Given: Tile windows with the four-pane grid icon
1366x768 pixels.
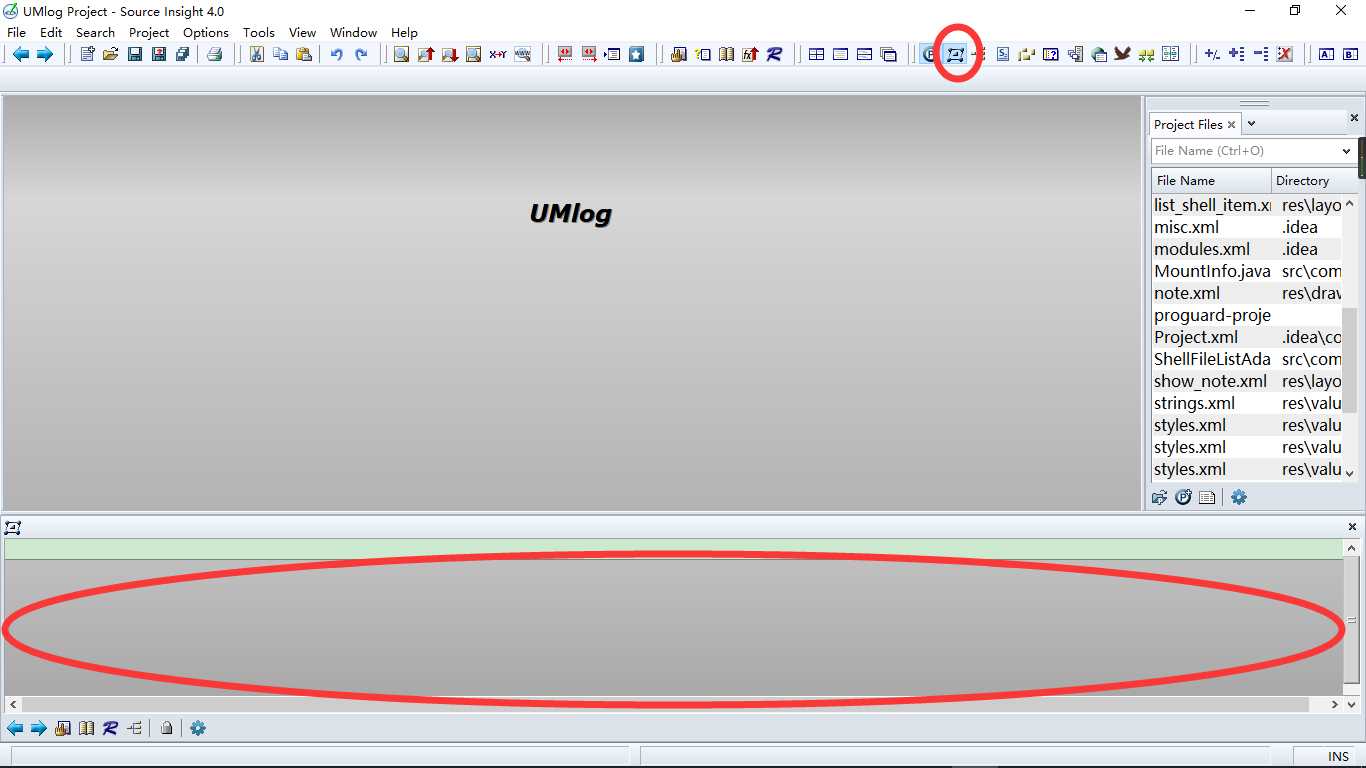Looking at the screenshot, I should (x=816, y=54).
